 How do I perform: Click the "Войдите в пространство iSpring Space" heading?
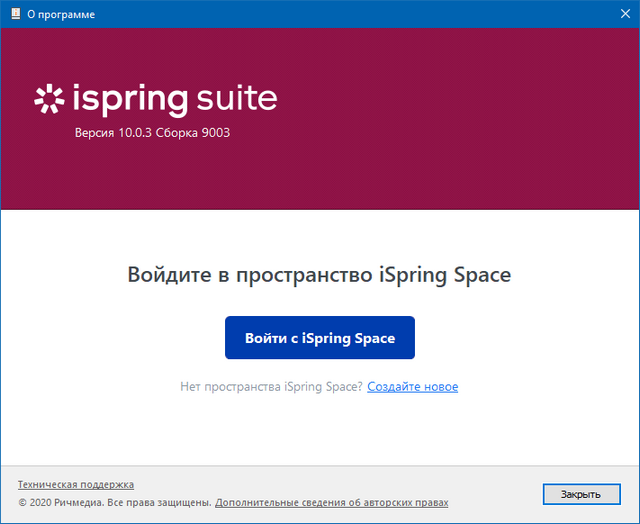[319, 275]
